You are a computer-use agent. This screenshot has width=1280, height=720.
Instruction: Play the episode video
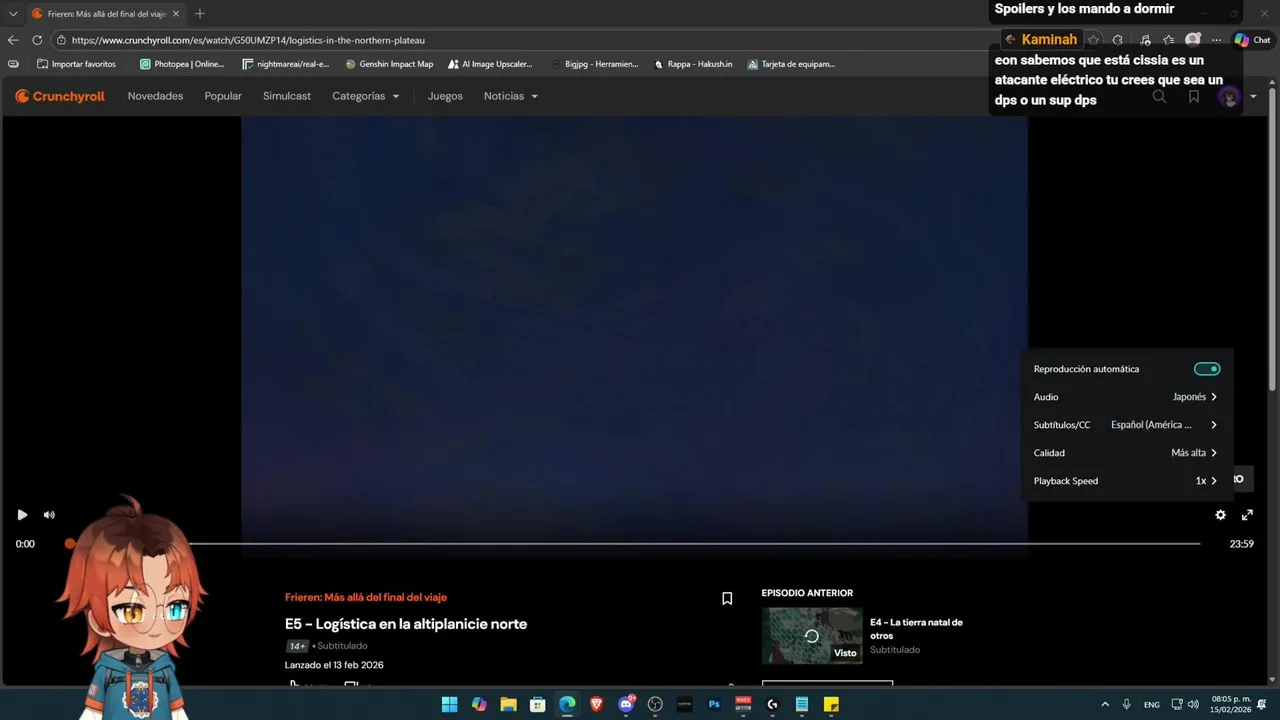point(22,515)
